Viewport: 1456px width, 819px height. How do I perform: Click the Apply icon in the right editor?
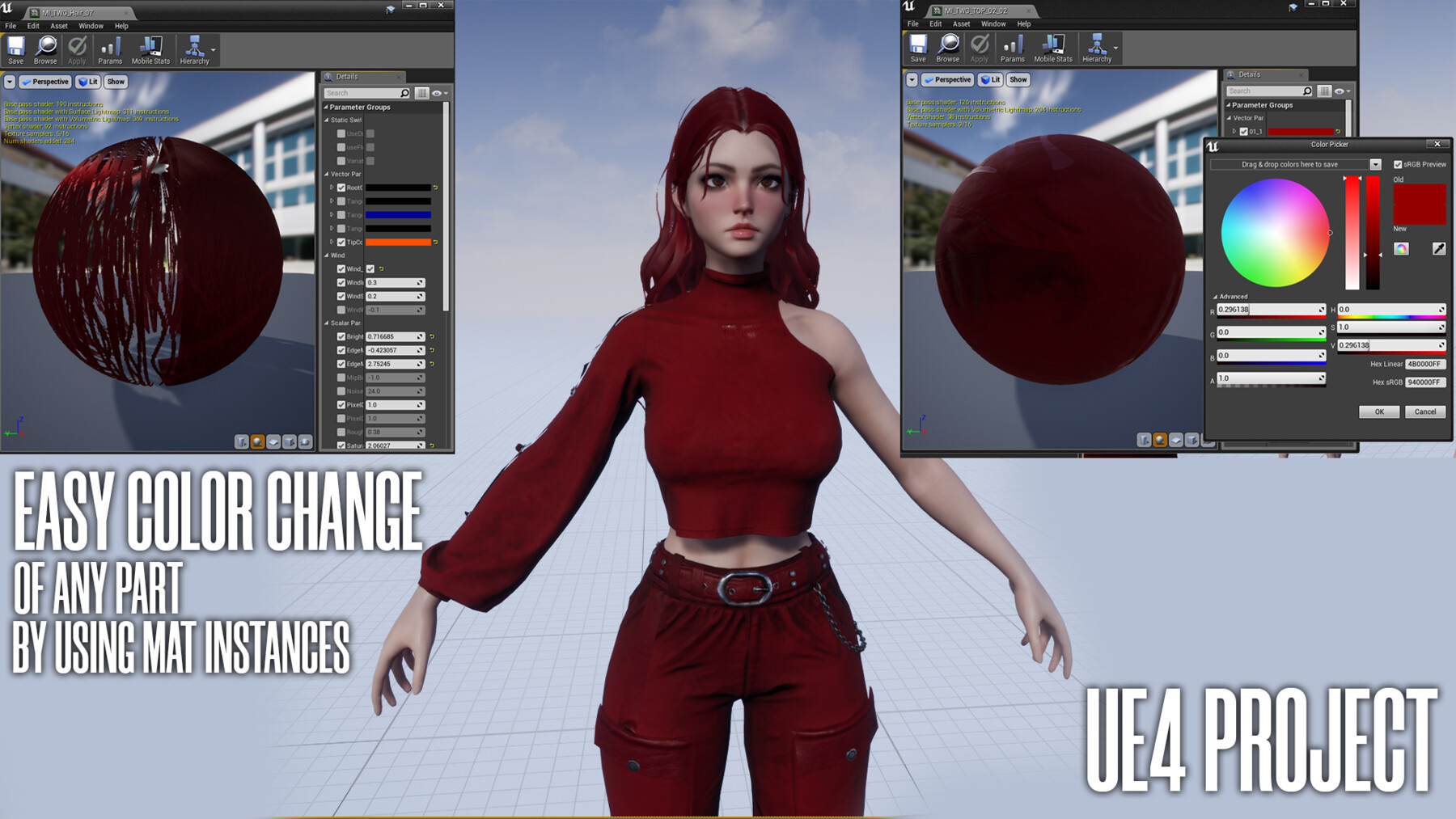pyautogui.click(x=980, y=49)
